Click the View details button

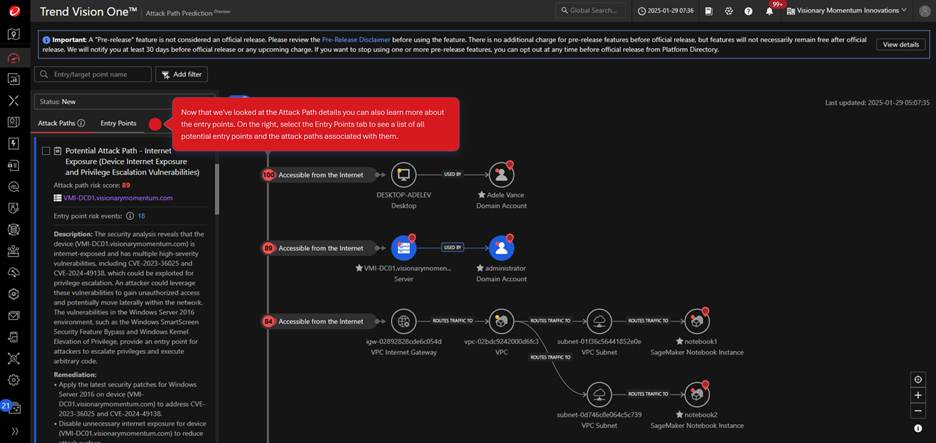[x=901, y=44]
